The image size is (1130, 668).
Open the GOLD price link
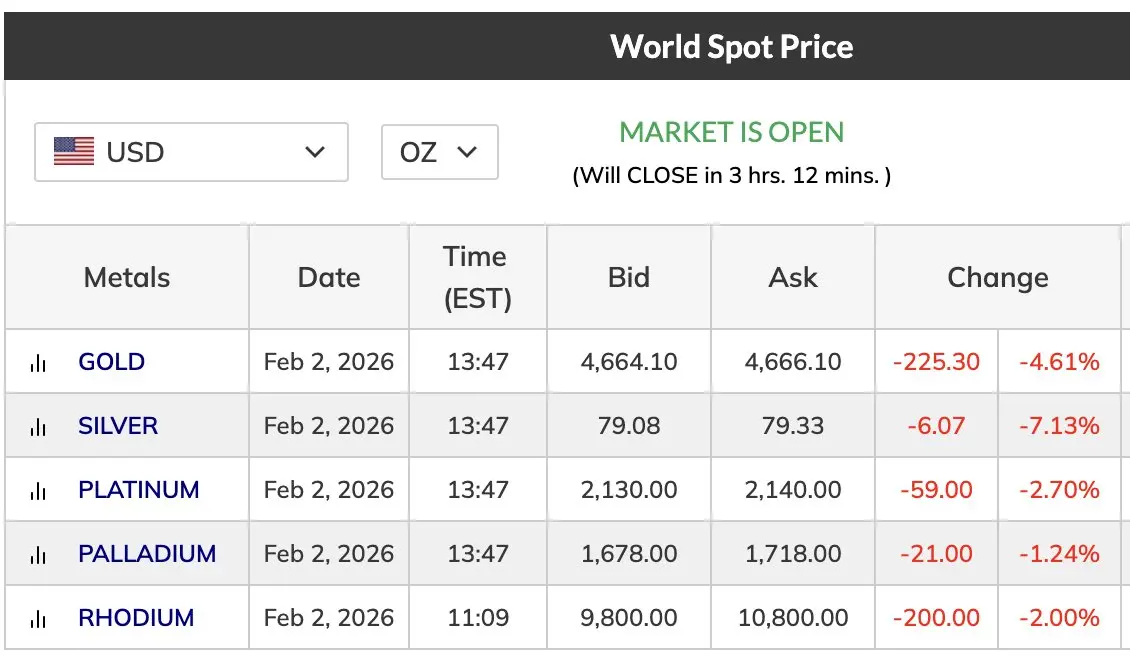tap(111, 362)
